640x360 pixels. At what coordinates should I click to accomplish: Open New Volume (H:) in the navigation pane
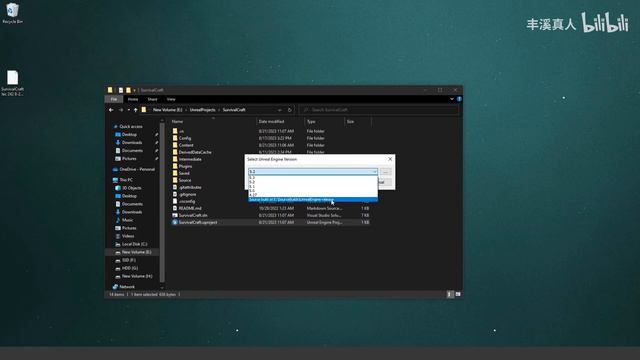(137, 276)
